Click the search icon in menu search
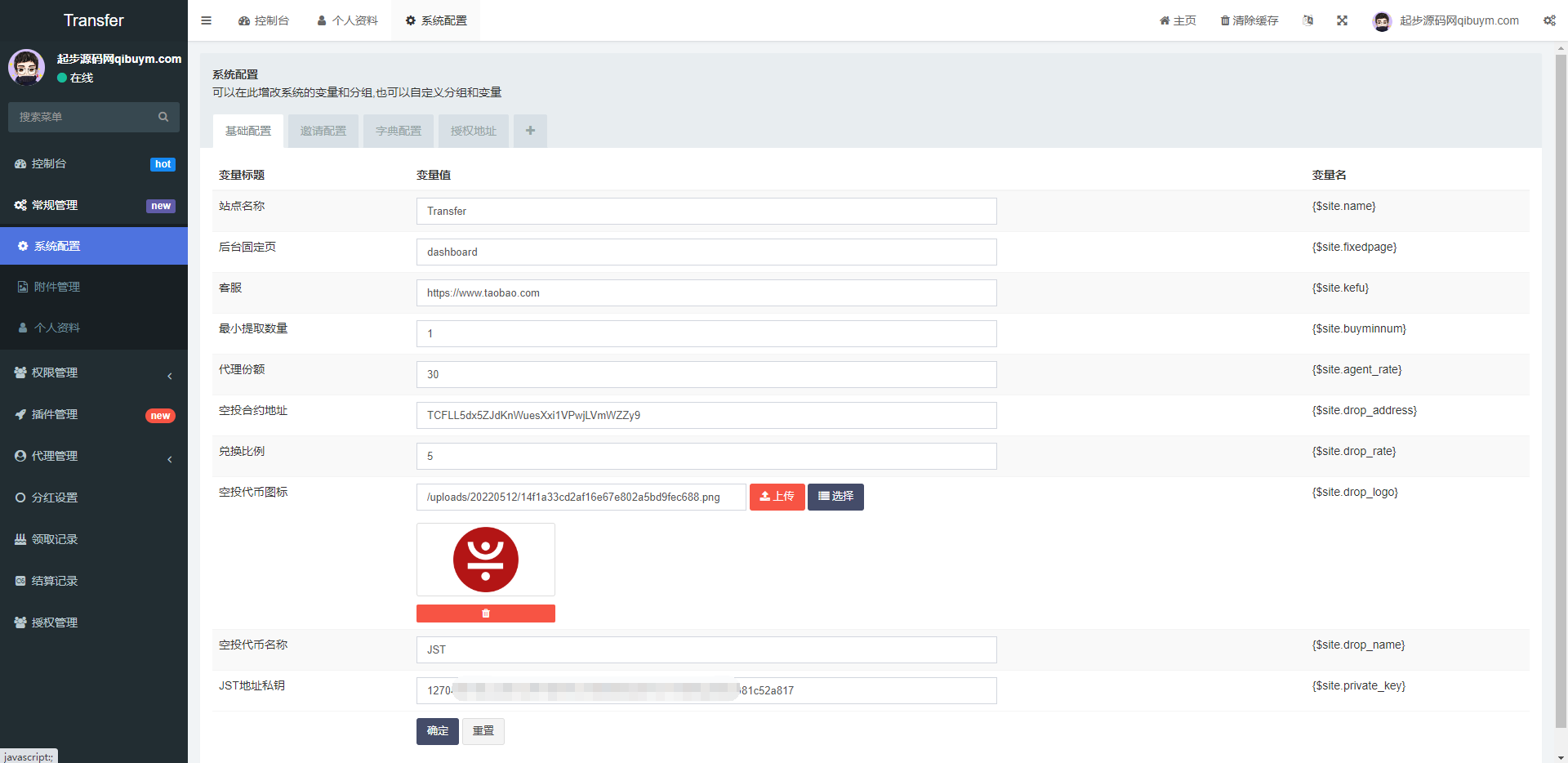Screen dimensions: 1568x763 (163, 117)
